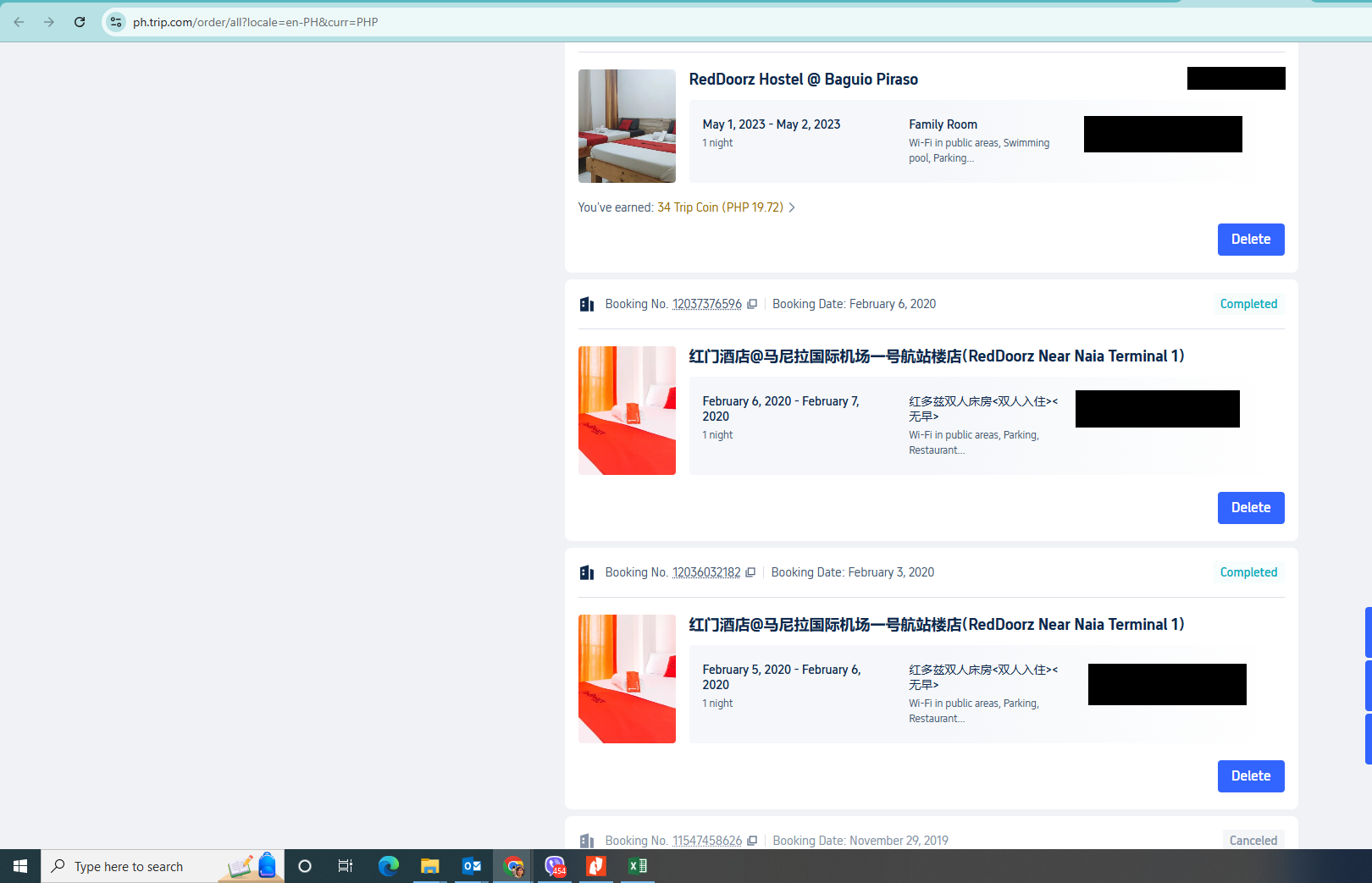Open File Explorer from the taskbar
The image size is (1372, 883).
click(430, 866)
